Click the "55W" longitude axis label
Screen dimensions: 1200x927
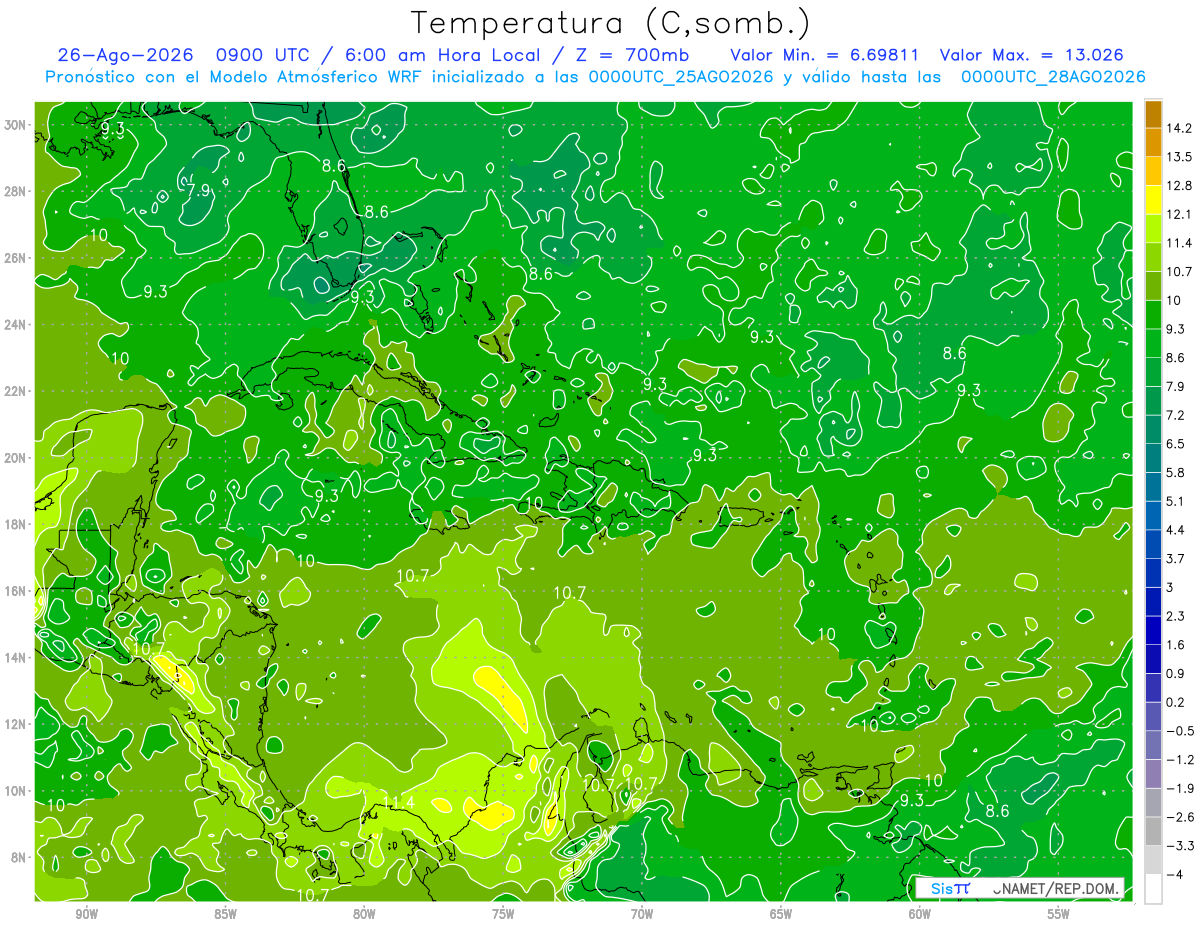coord(1059,914)
